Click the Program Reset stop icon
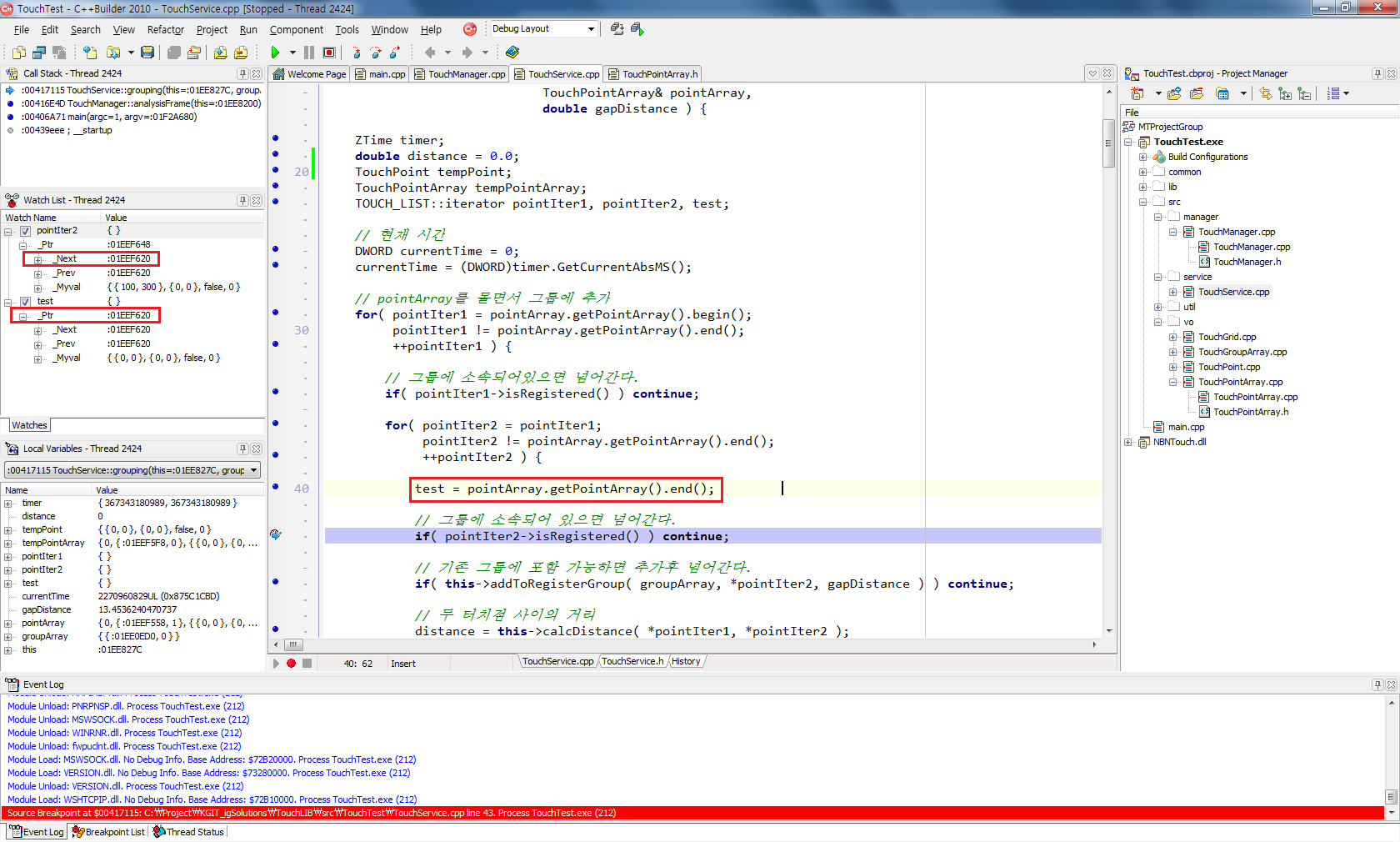This screenshot has width=1400, height=842. coord(329,53)
